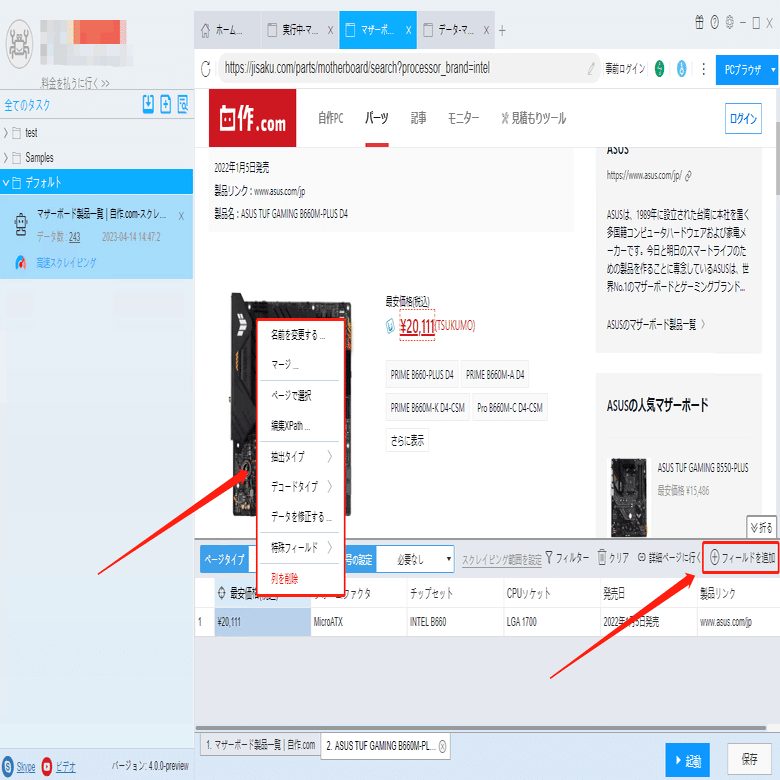Select 名前を変更する in context menu

pos(300,335)
